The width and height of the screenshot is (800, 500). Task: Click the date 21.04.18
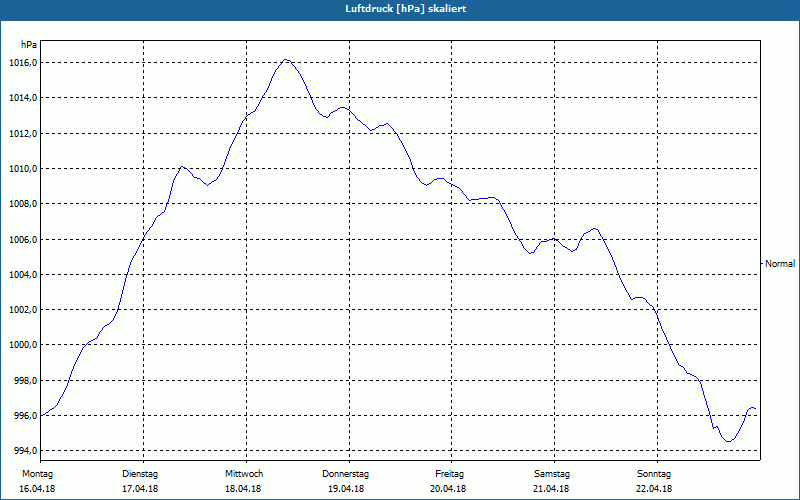(x=551, y=489)
